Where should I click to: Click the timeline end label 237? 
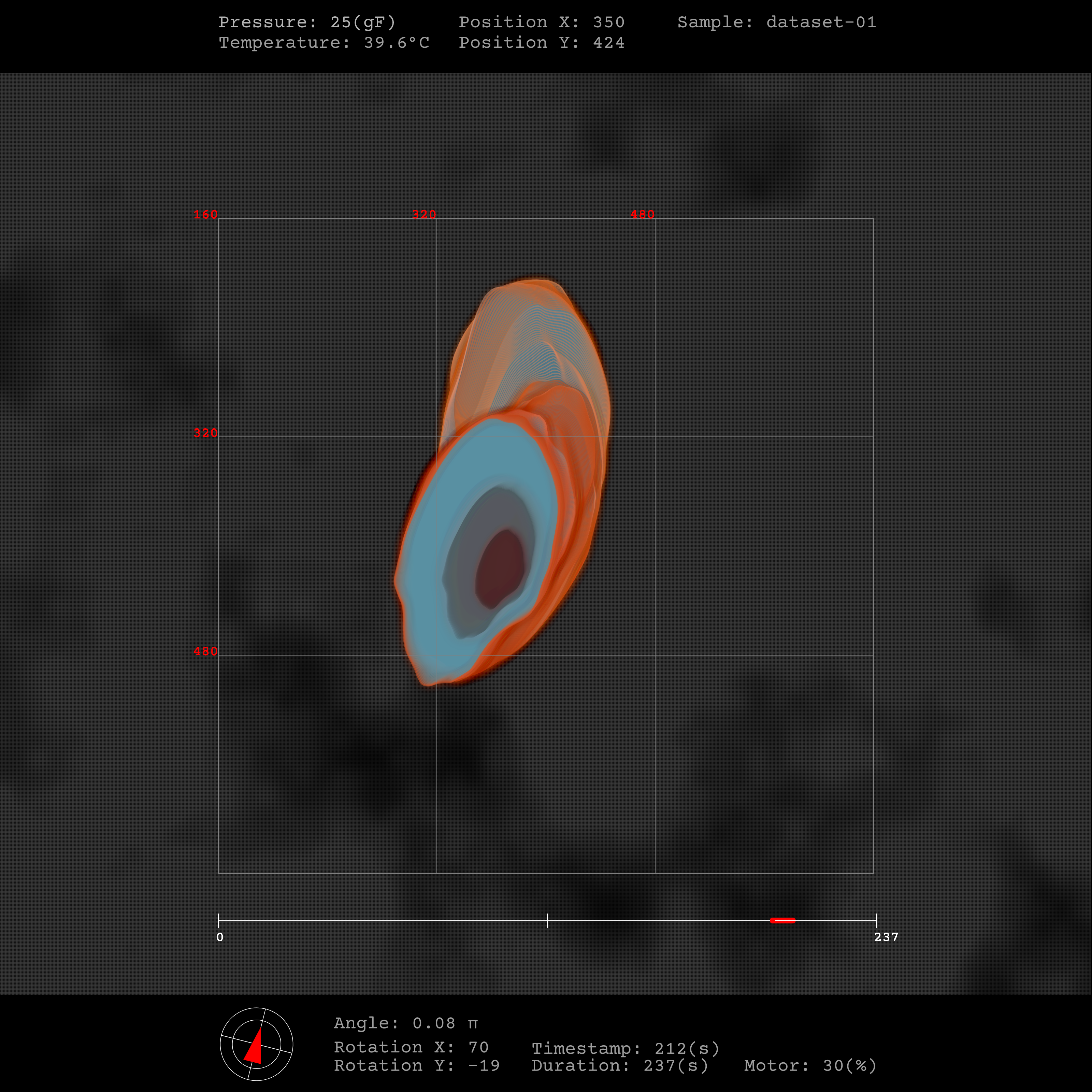[x=886, y=937]
